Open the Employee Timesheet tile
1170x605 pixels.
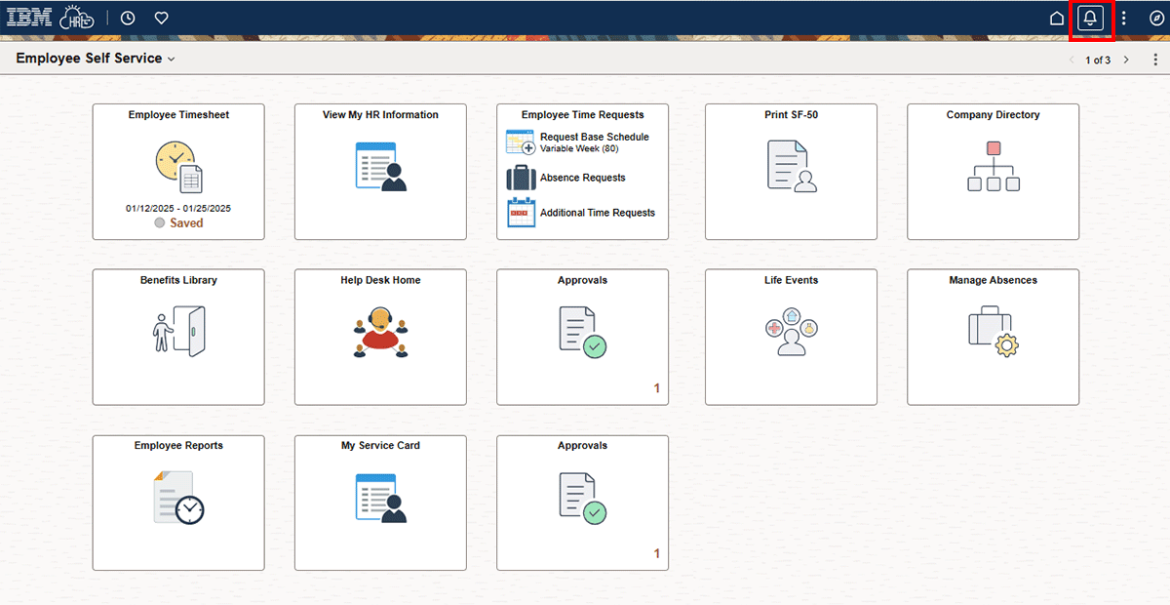tap(178, 171)
